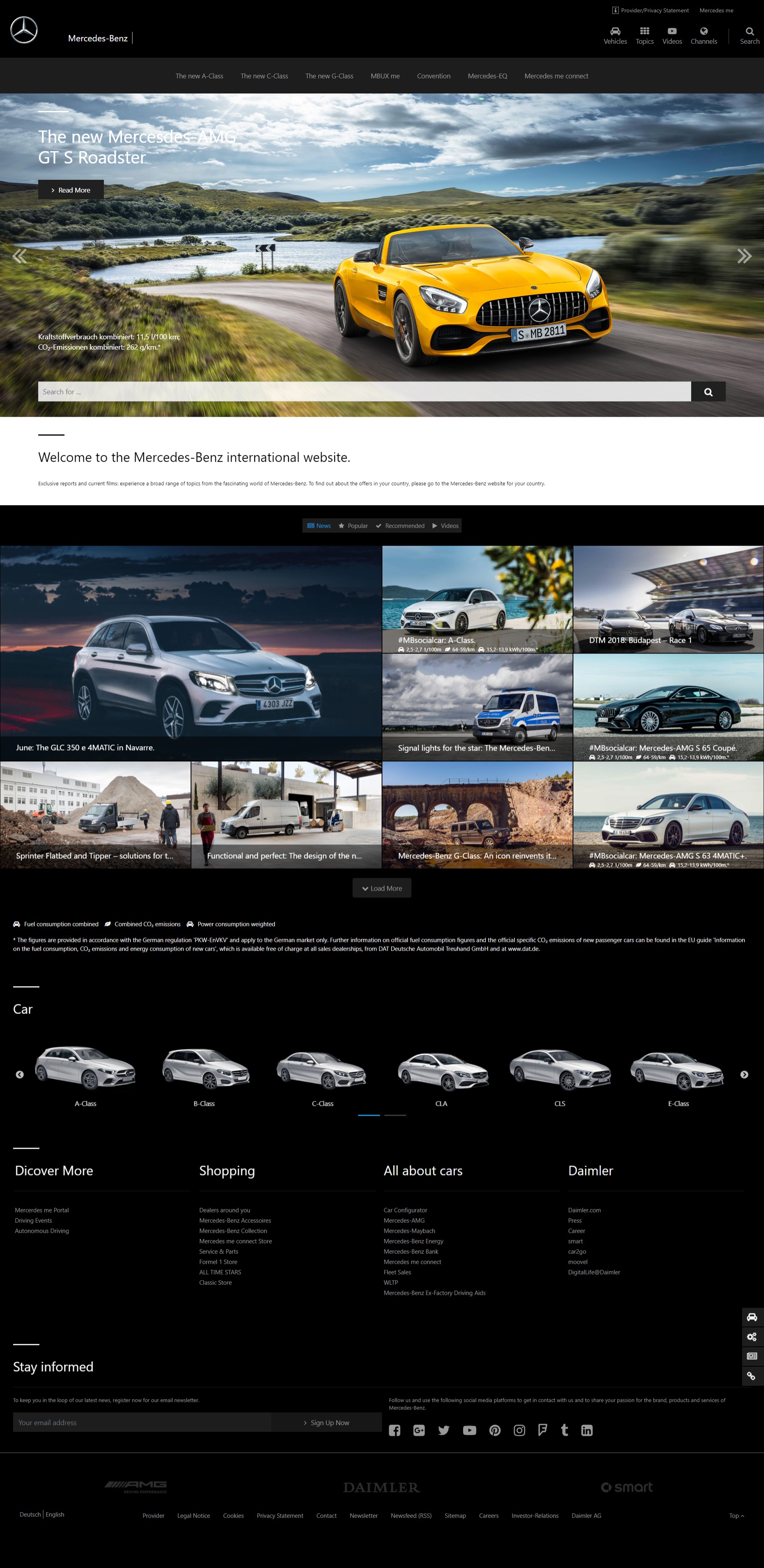Open the Car Configurator link
This screenshot has height=1568, width=764.
tap(405, 1210)
